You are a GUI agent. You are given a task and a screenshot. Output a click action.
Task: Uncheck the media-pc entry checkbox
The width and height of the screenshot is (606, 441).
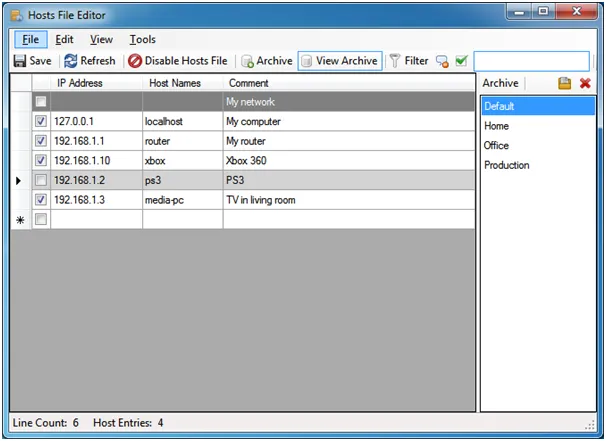(x=41, y=200)
